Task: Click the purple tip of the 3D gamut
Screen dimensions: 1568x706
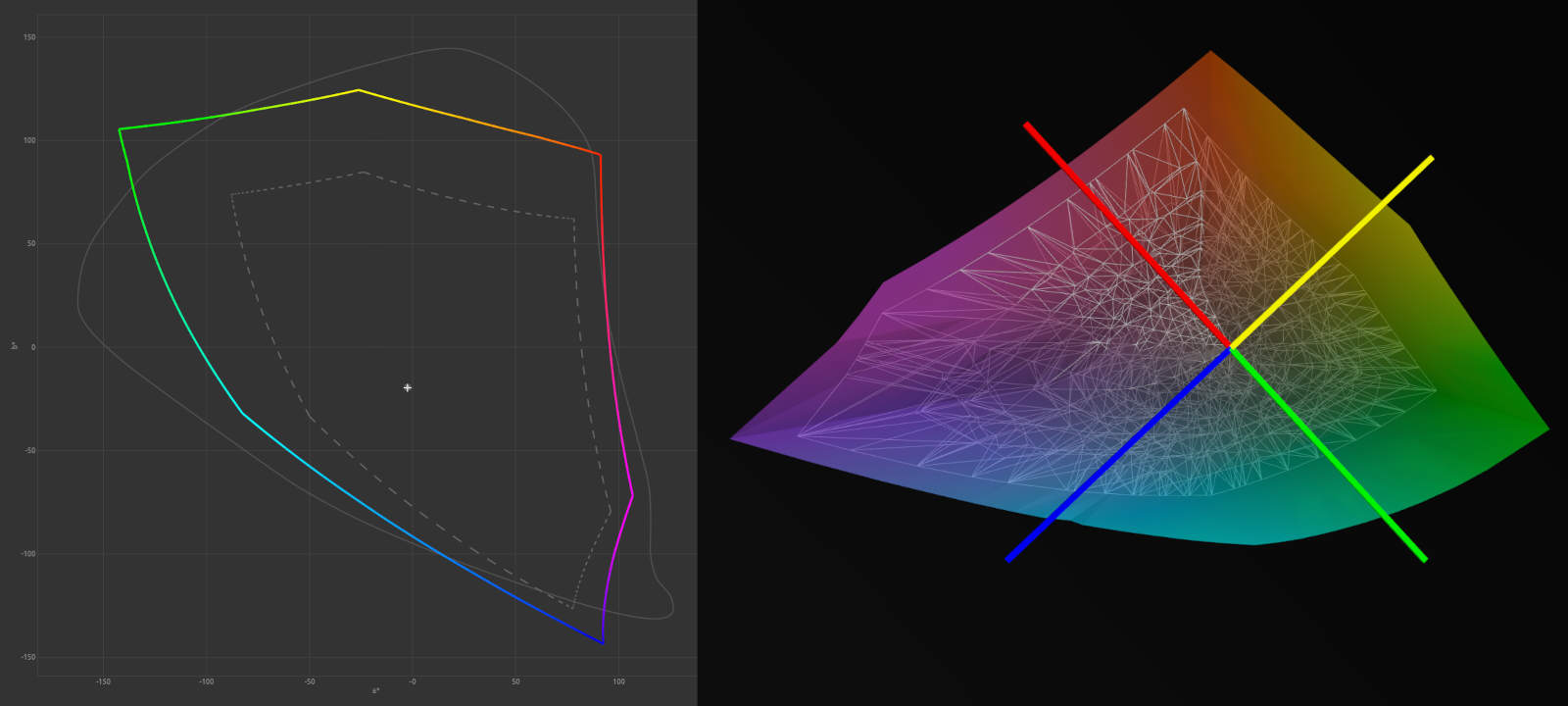Action: click(732, 438)
